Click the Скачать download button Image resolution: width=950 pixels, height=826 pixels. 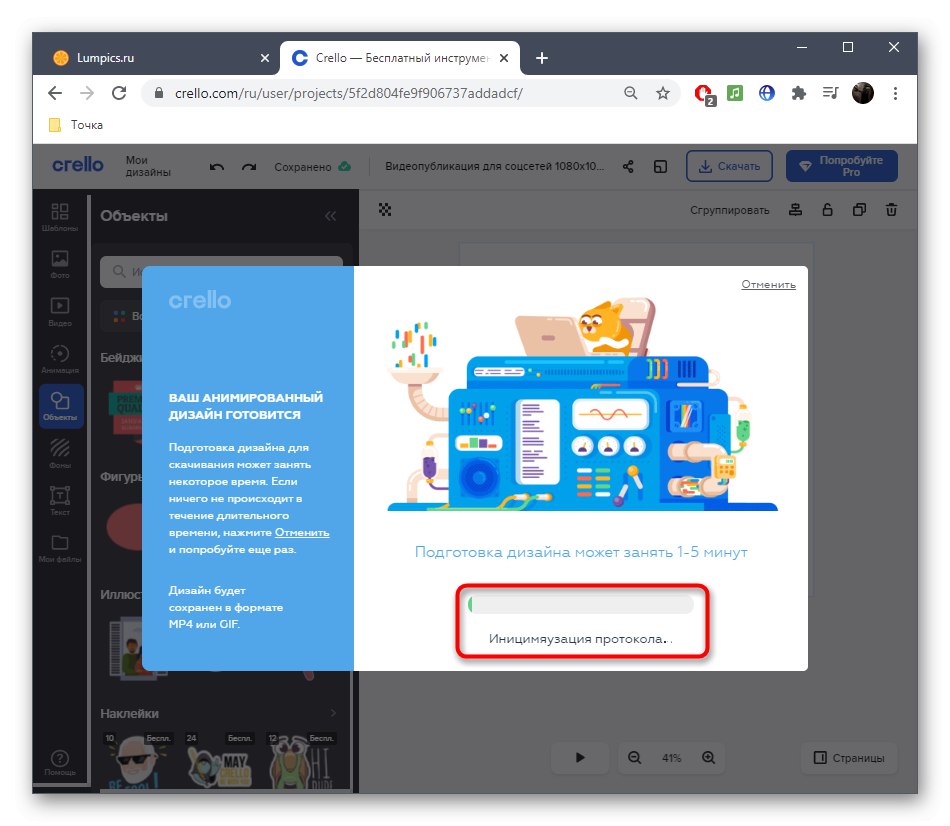[729, 166]
